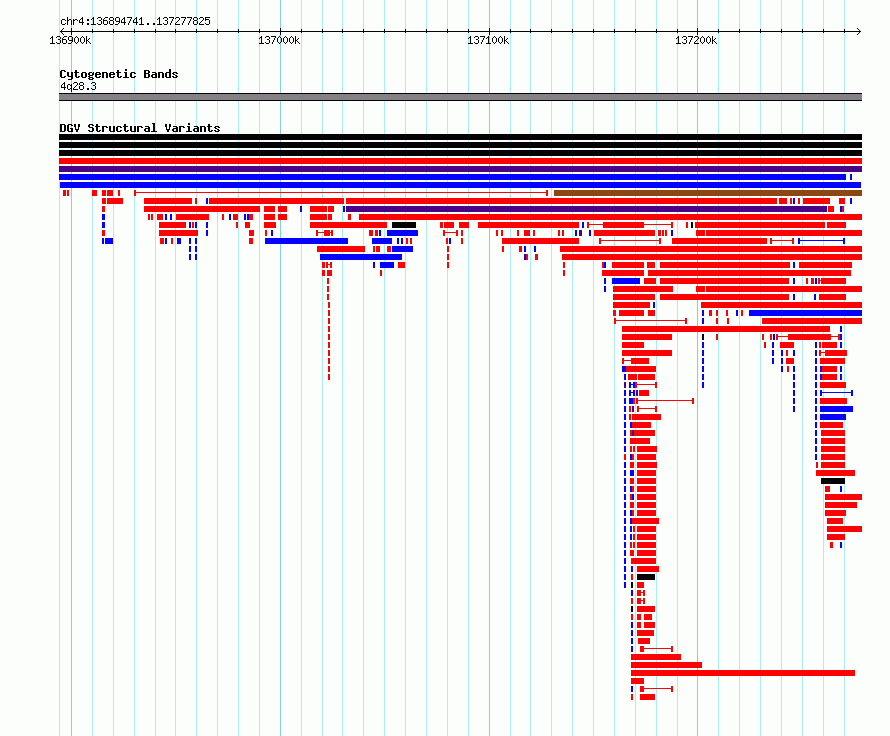The height and width of the screenshot is (736, 890).
Task: Click the full-width red variant bar below black bars
Action: coord(460,161)
